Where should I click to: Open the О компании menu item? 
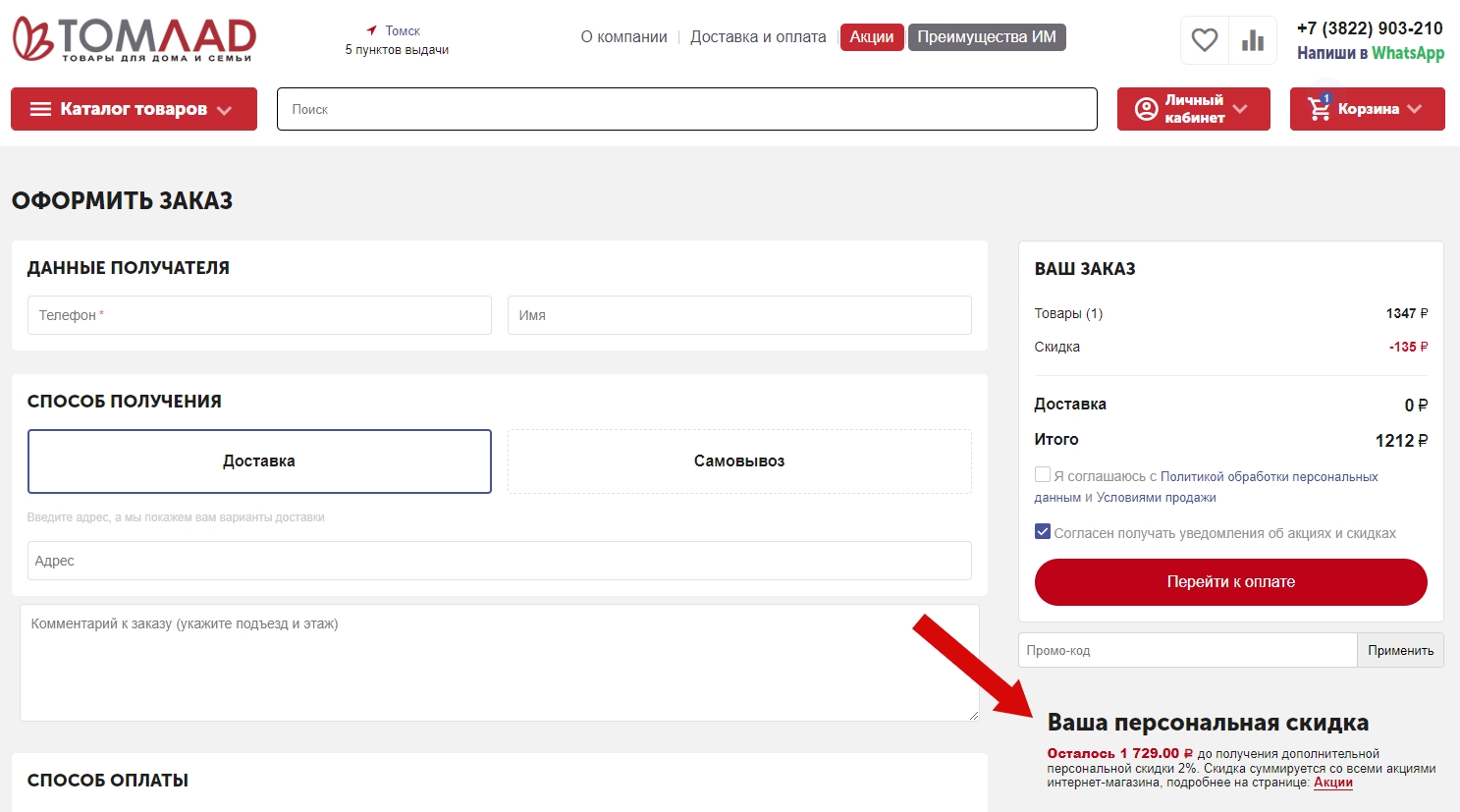pos(623,37)
